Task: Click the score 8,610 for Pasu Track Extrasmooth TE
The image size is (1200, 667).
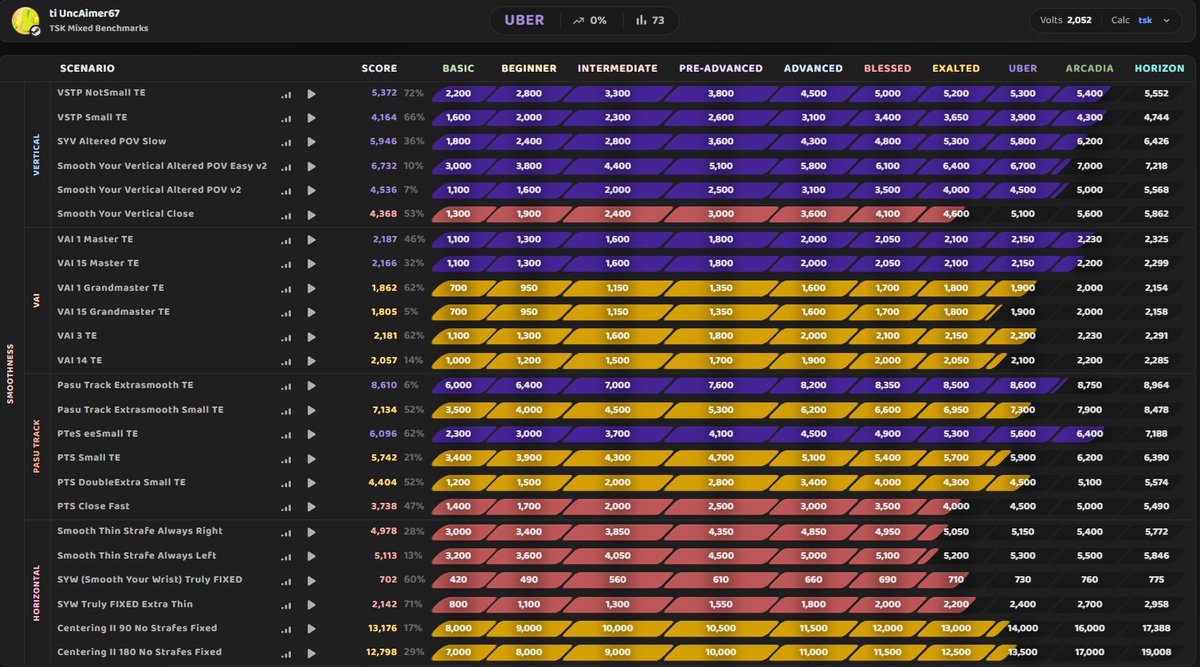Action: pyautogui.click(x=384, y=385)
